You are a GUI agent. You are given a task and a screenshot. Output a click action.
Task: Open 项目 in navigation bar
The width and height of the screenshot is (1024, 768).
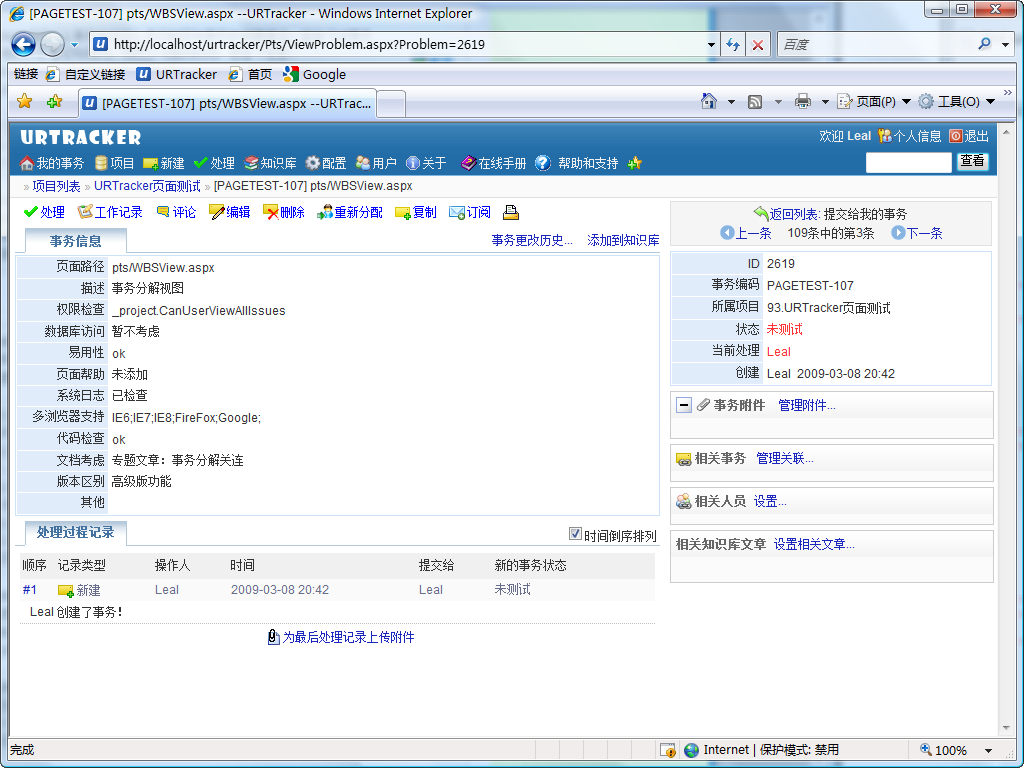coord(114,163)
